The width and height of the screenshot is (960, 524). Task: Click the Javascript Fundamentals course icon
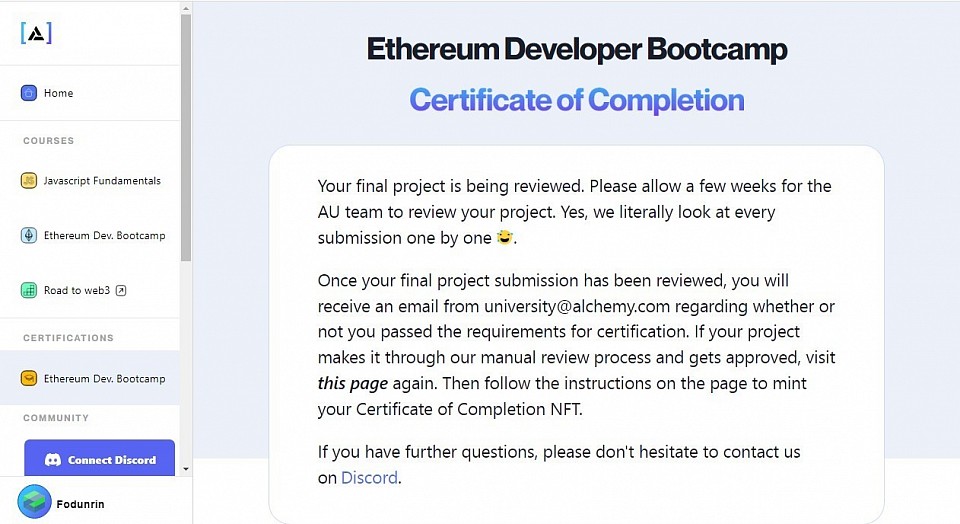pos(29,181)
